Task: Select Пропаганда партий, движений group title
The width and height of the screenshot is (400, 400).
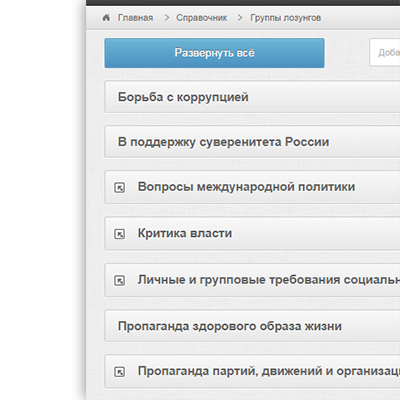Action: click(x=269, y=371)
